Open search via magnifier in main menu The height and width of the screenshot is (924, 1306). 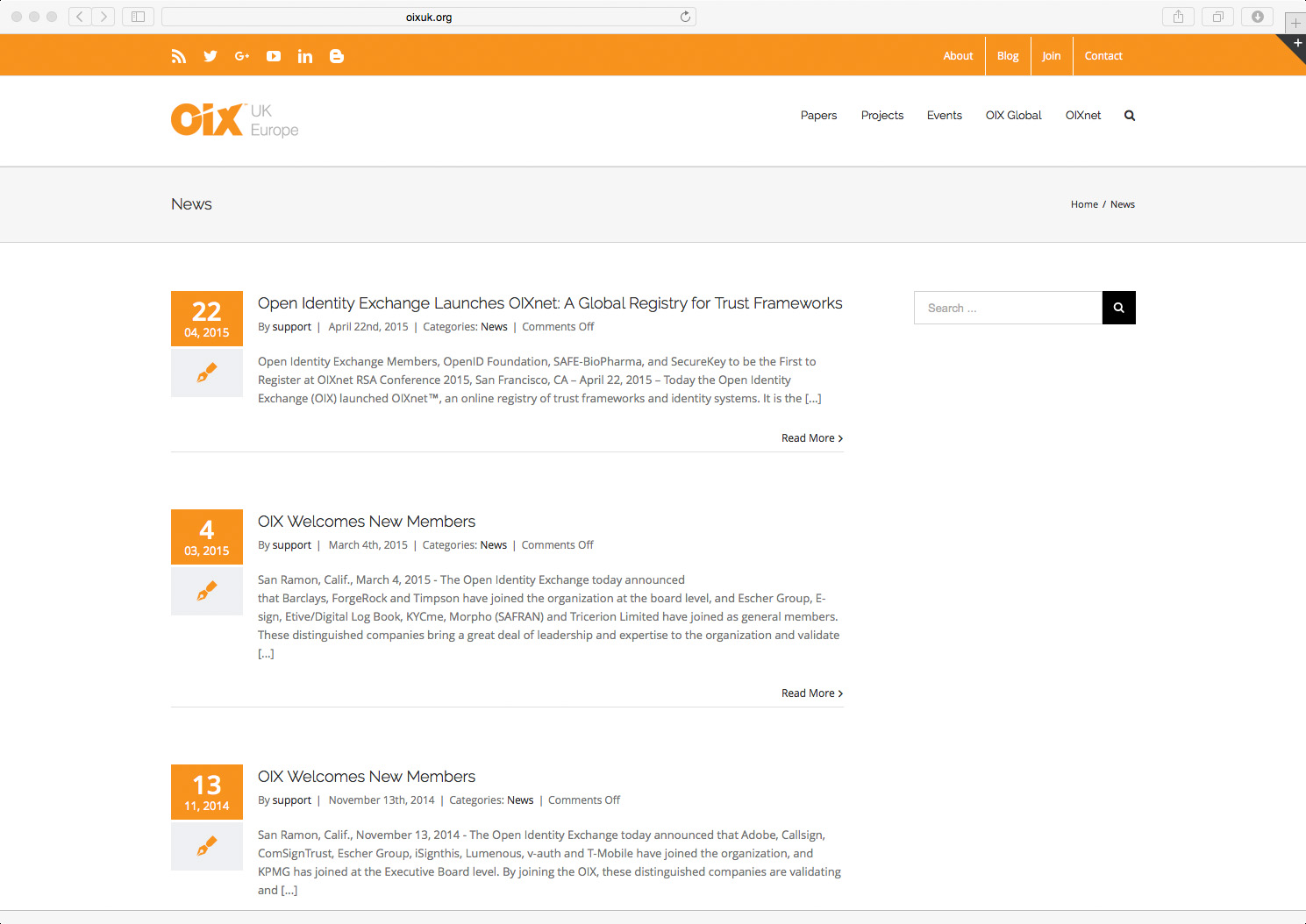pos(1130,116)
